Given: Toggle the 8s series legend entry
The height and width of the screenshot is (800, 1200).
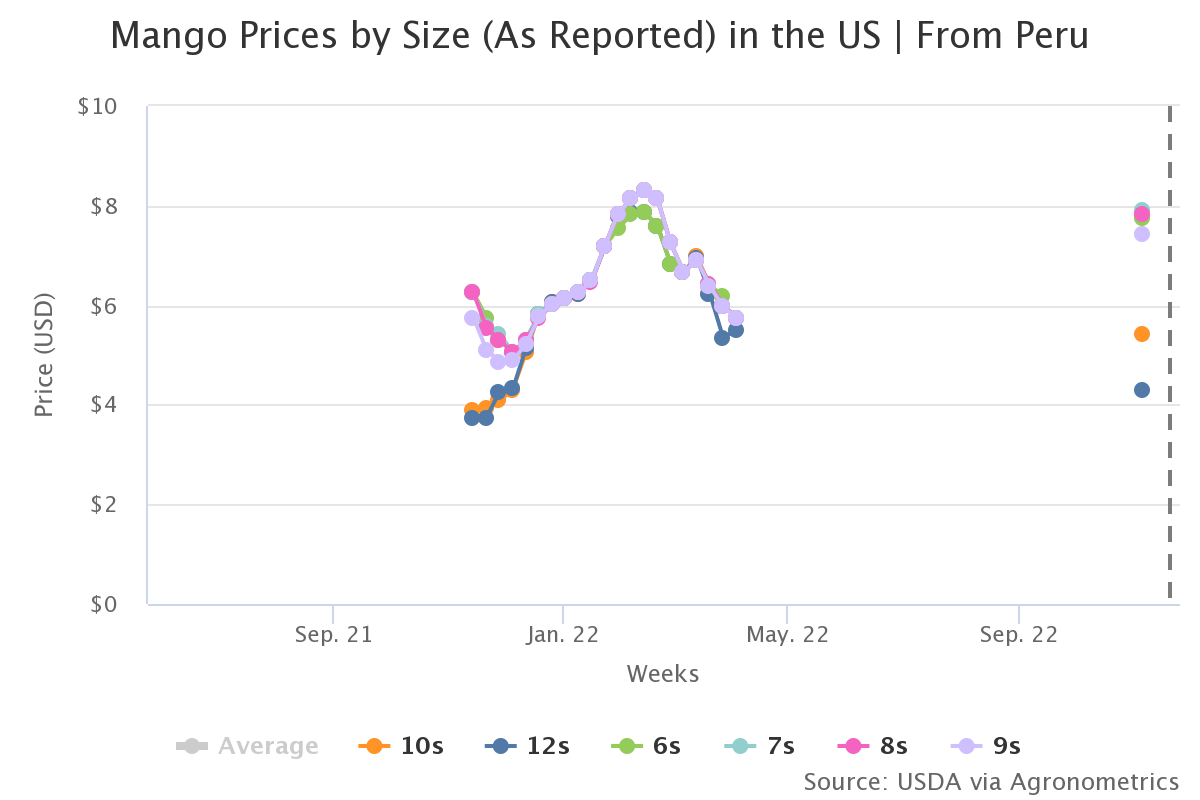Looking at the screenshot, I should coord(872,746).
